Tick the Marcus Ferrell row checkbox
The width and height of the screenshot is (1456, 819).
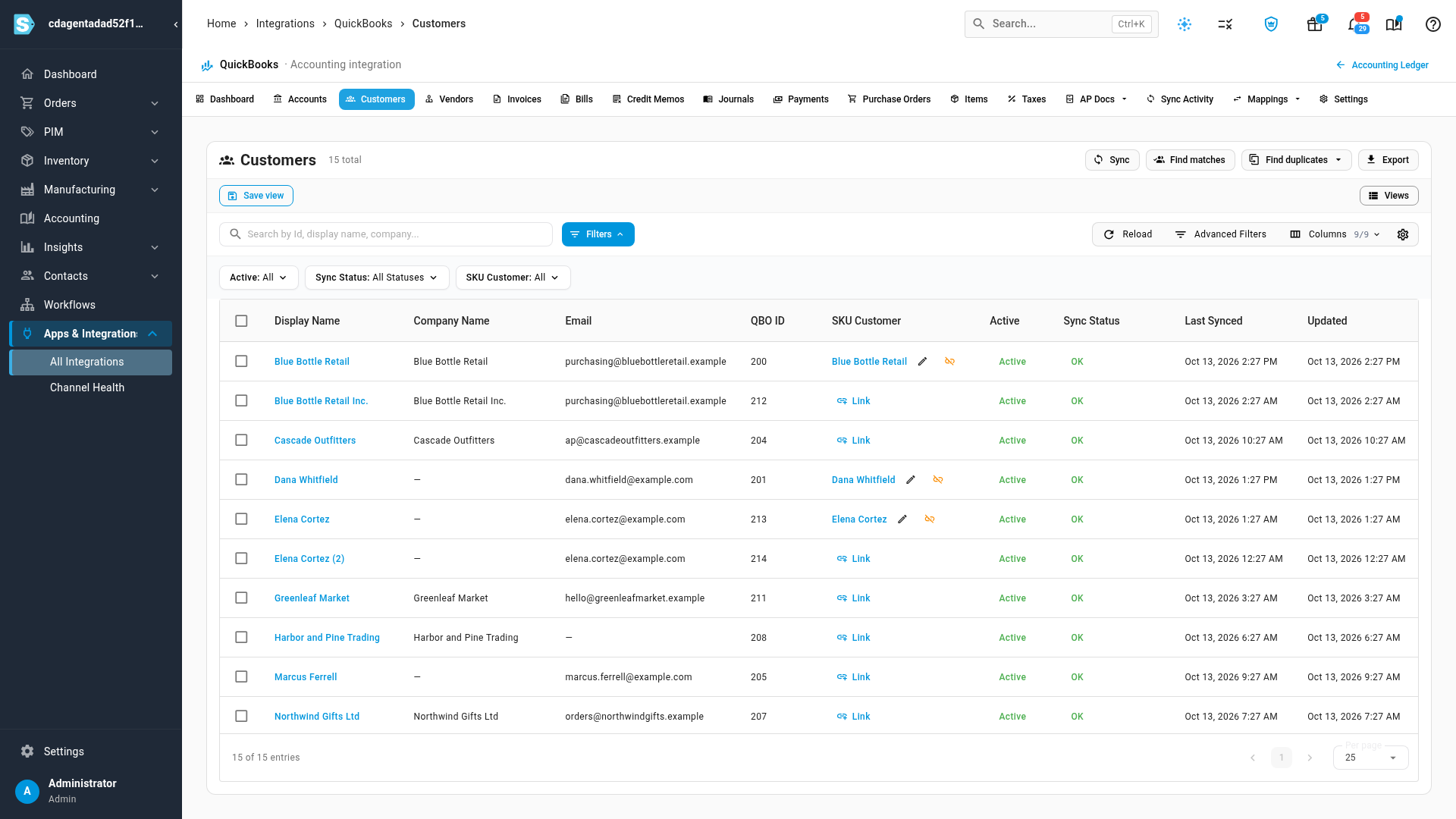(241, 677)
